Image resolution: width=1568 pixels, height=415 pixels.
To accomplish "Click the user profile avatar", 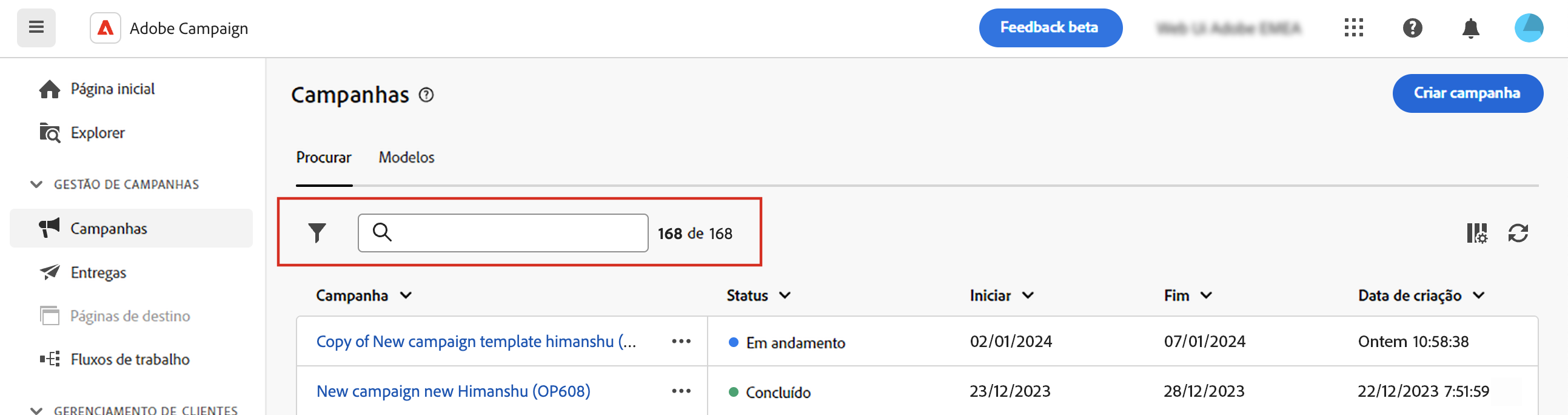I will (x=1529, y=28).
